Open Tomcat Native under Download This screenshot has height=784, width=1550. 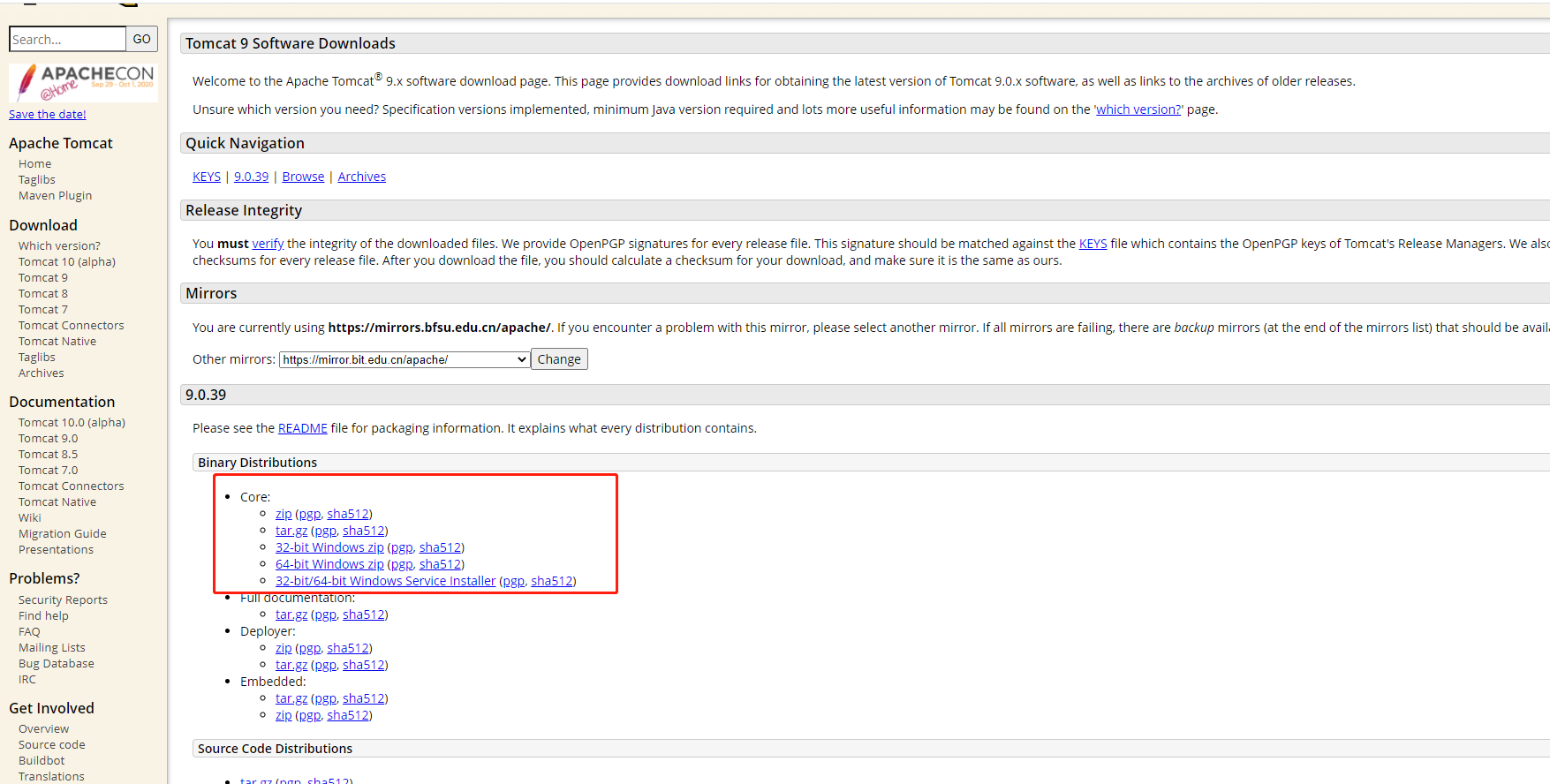[x=57, y=342]
